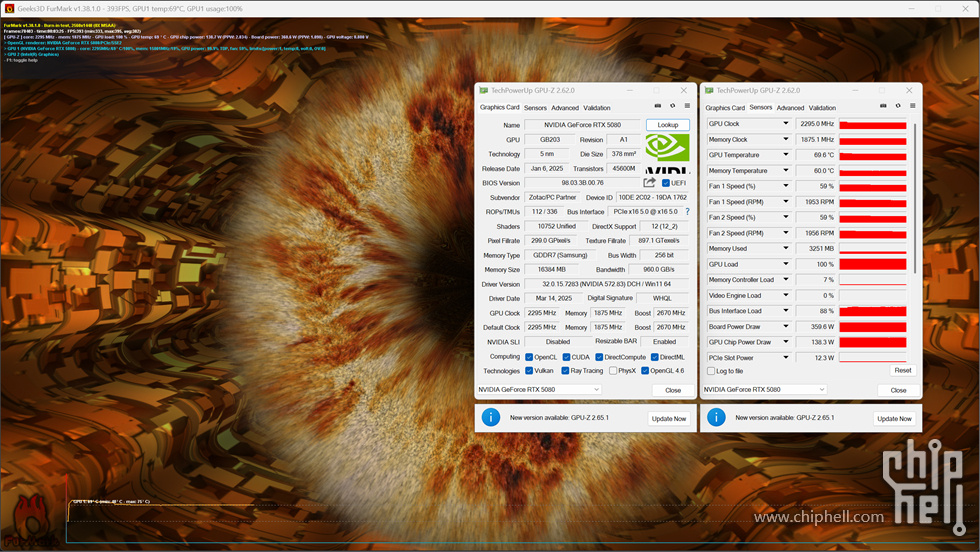This screenshot has width=980, height=552.
Task: Switch to Graphics Card tab in right GPU-Z window
Action: [x=725, y=108]
